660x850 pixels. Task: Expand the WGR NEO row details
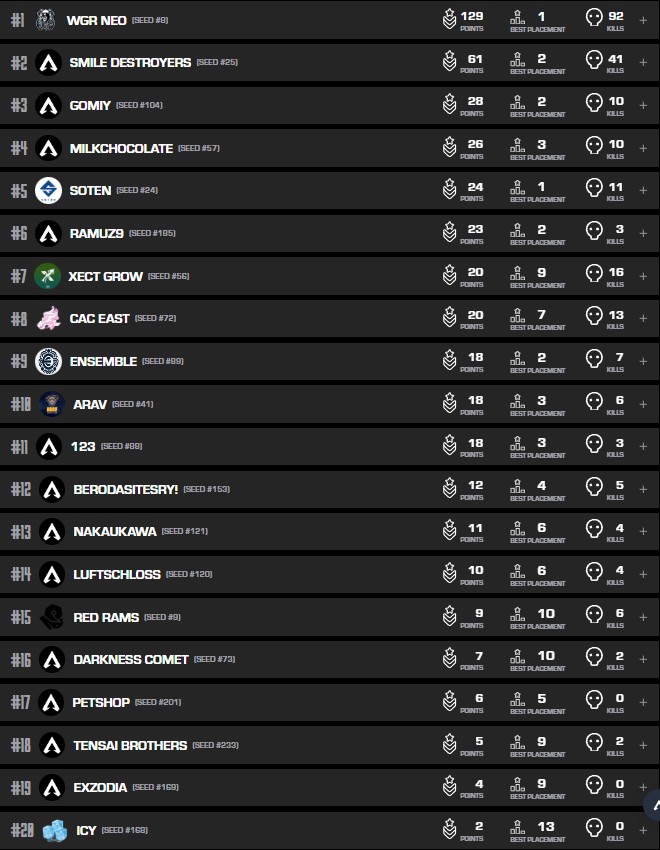click(x=643, y=20)
